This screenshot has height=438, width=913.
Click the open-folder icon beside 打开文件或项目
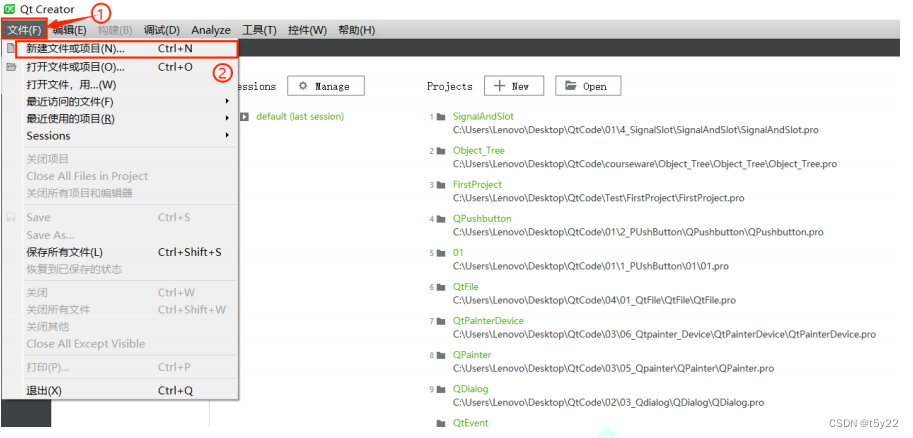click(x=10, y=67)
